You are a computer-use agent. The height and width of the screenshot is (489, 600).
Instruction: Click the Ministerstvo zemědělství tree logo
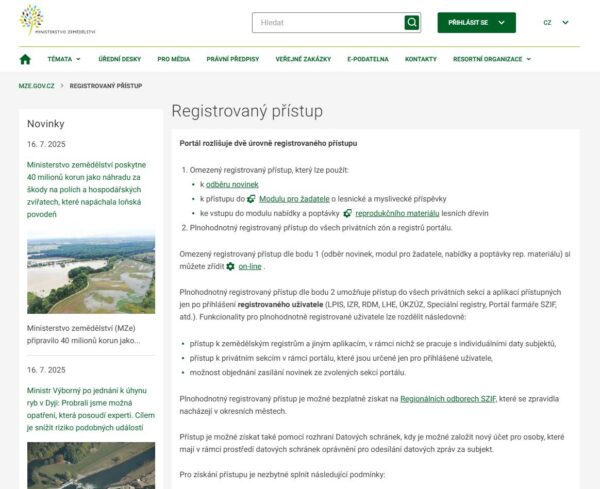[x=57, y=20]
